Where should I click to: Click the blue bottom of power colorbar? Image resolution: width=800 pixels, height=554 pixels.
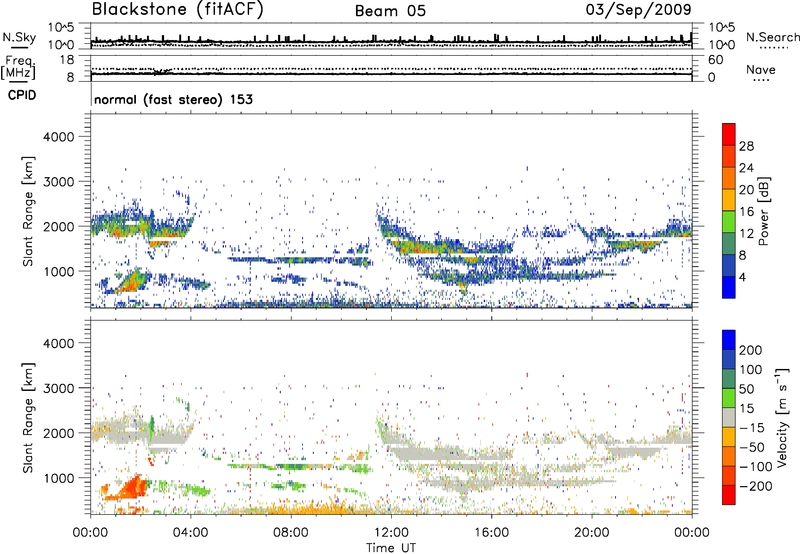pos(729,287)
